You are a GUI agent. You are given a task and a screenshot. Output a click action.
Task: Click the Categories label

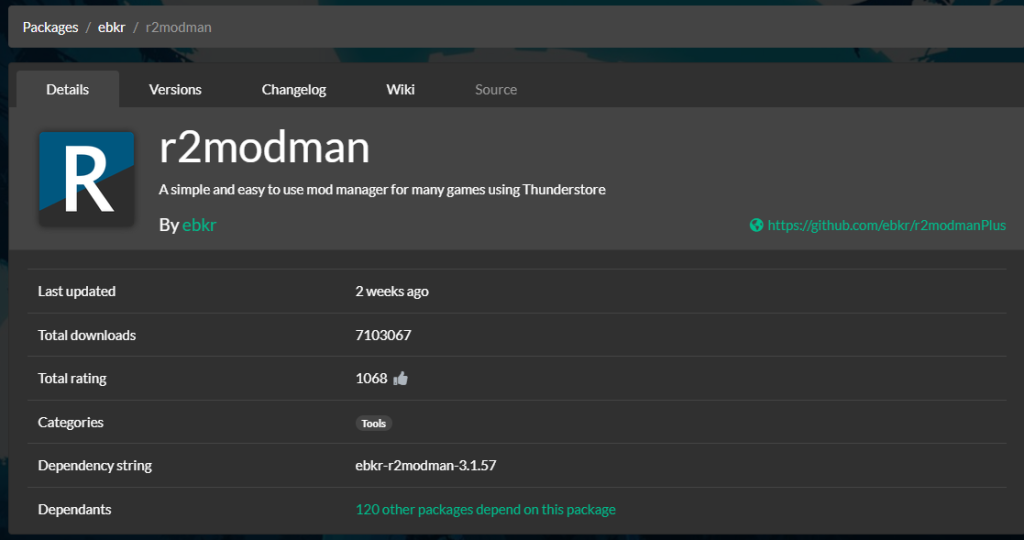(71, 422)
